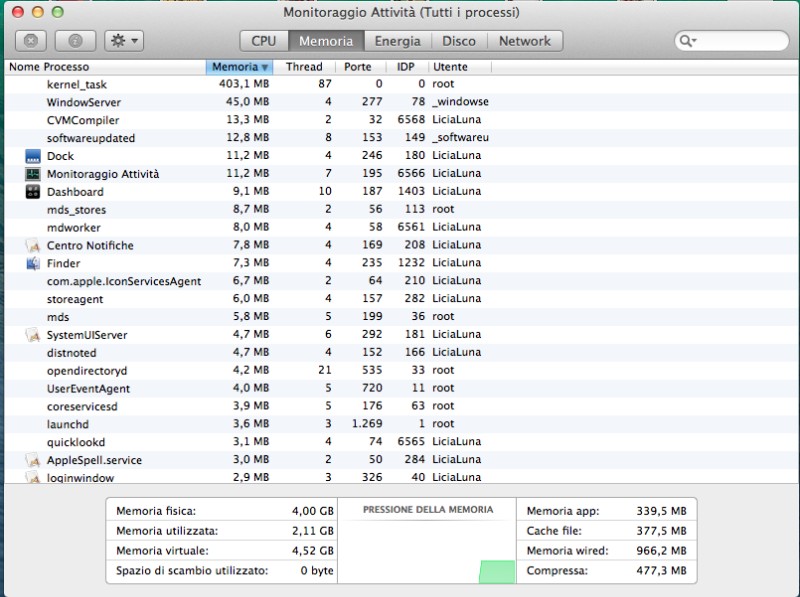Open the gear actions dropdown

click(x=124, y=41)
